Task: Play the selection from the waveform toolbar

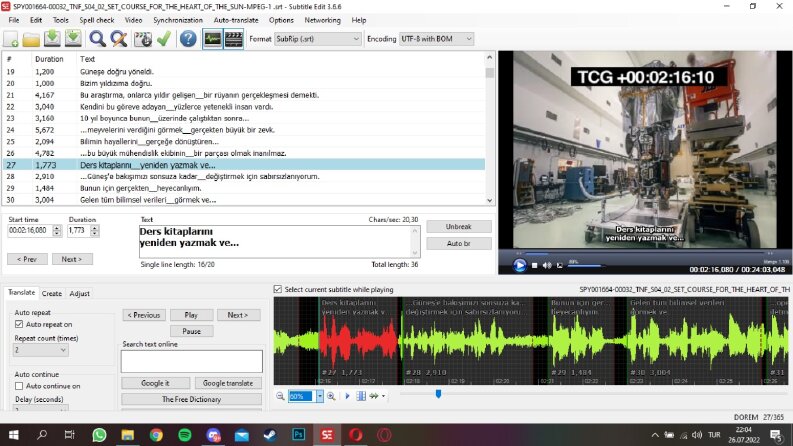Action: point(347,396)
